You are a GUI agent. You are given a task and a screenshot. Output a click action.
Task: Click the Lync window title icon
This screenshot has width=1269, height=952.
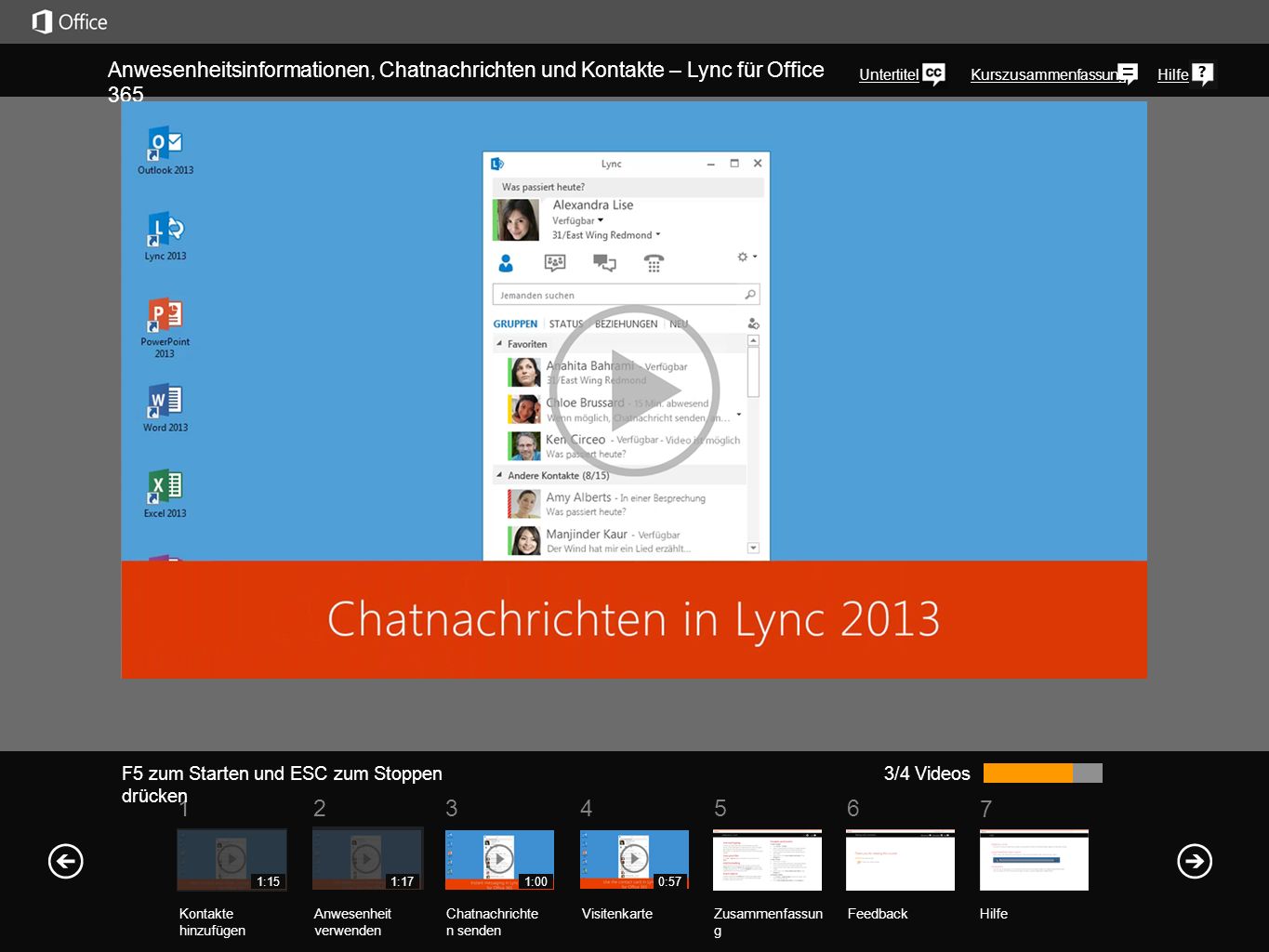tap(497, 164)
